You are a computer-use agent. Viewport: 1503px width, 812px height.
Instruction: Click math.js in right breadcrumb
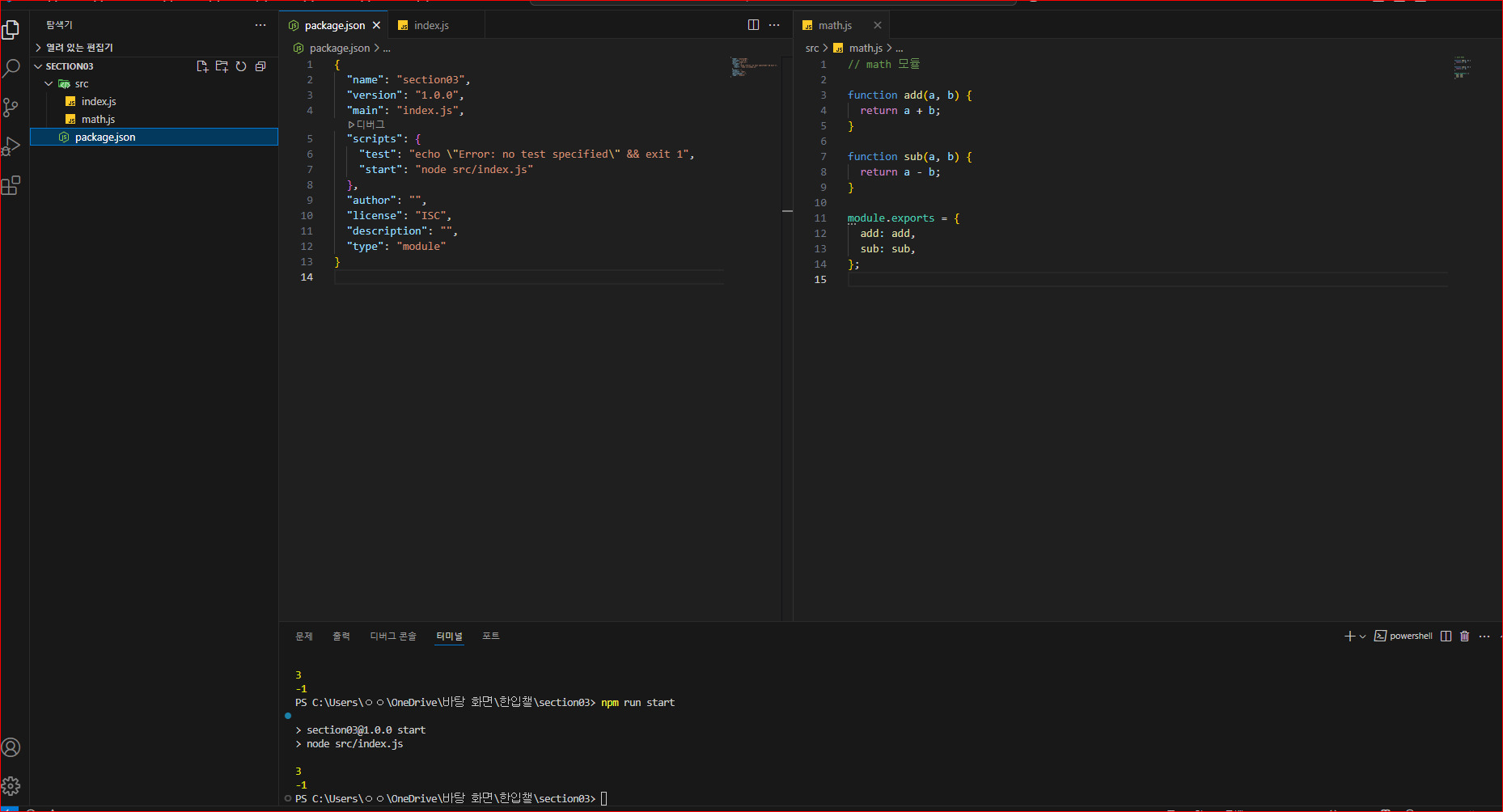[x=866, y=49]
